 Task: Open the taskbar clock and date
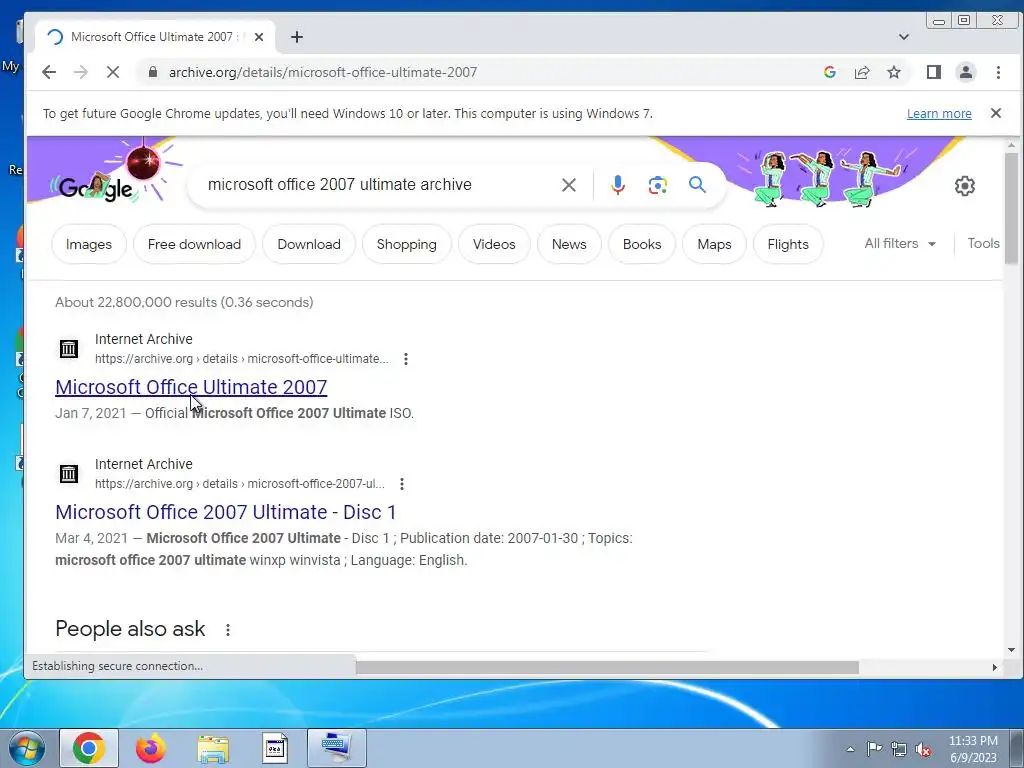[973, 749]
